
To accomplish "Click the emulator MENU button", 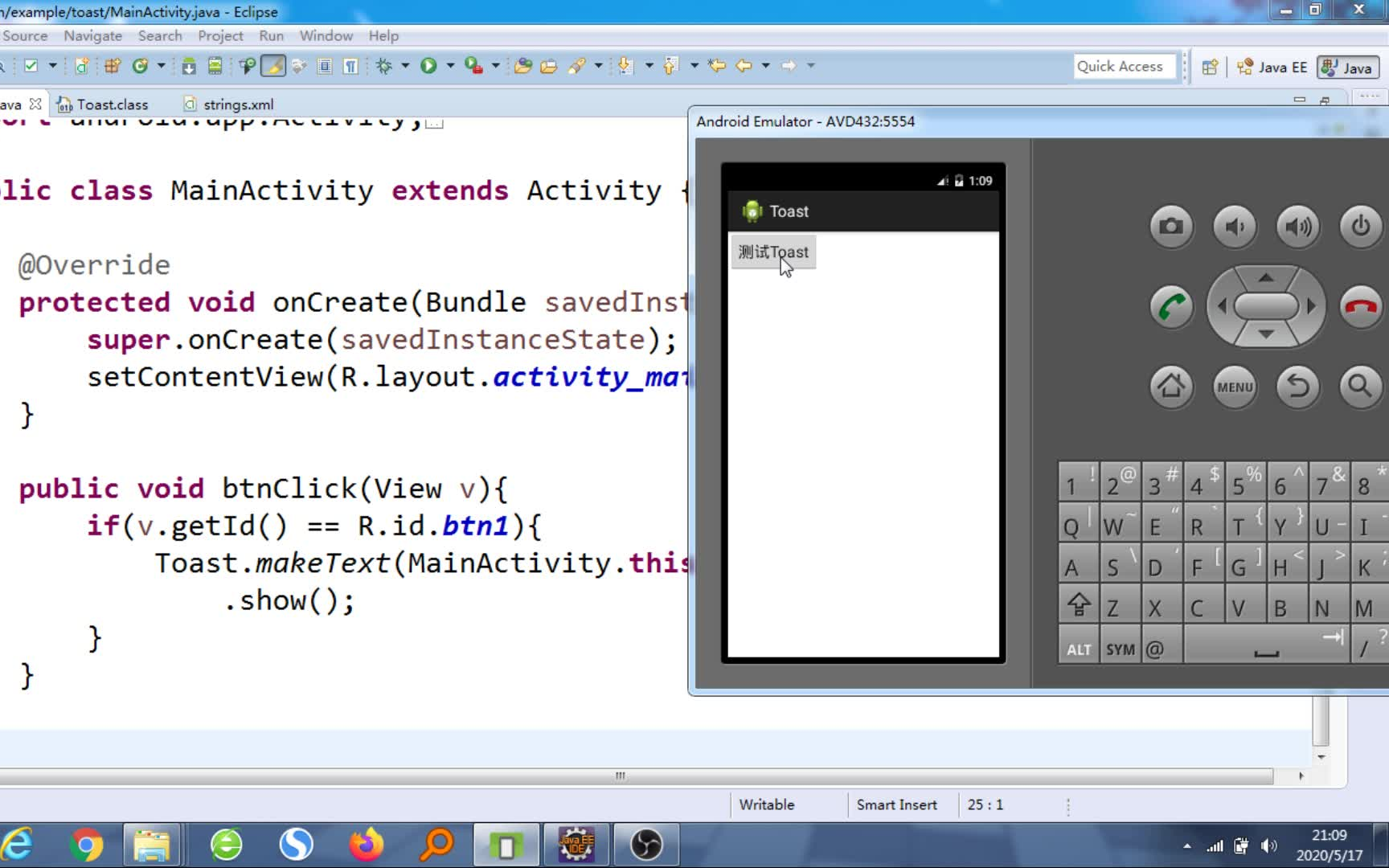I will tap(1235, 387).
